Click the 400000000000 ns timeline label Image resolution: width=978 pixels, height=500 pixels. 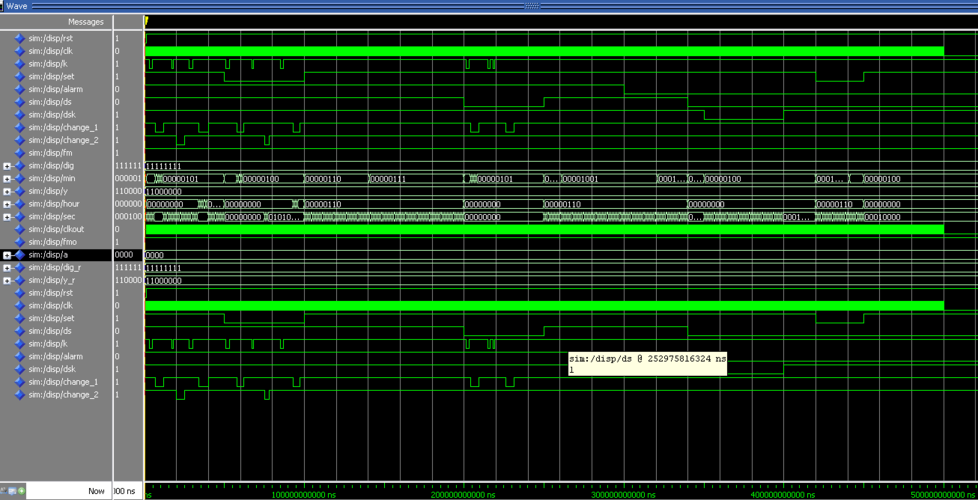[783, 494]
